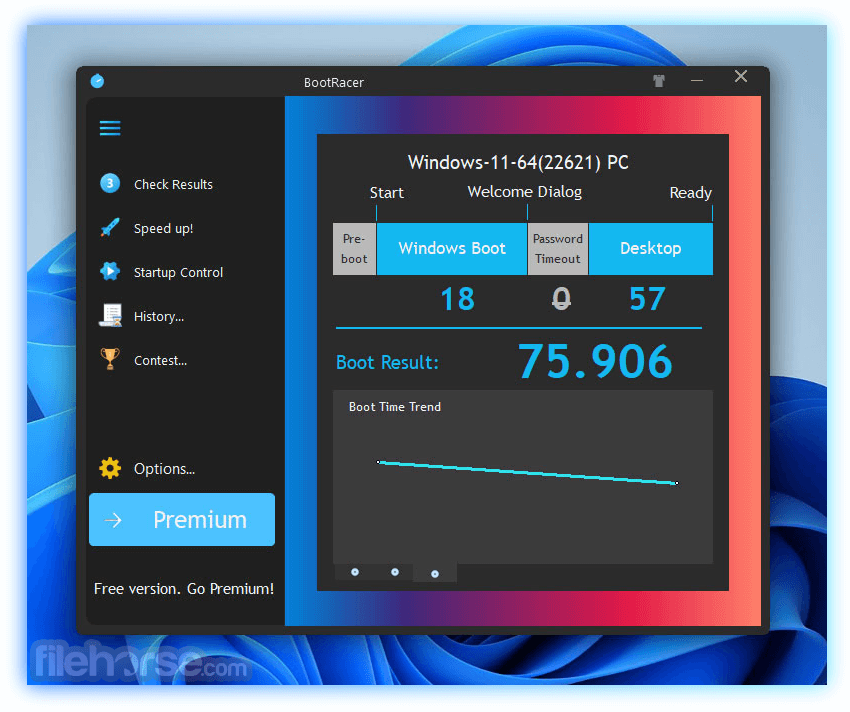Click the yellow Options gear icon

tap(110, 468)
